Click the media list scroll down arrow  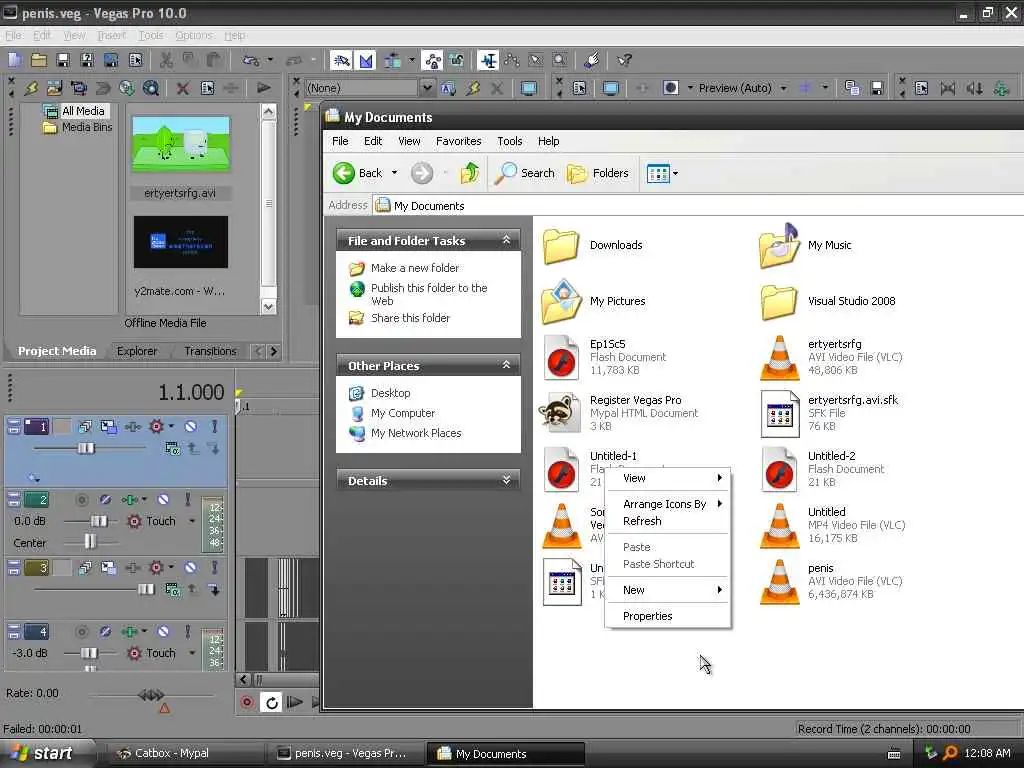click(x=268, y=306)
